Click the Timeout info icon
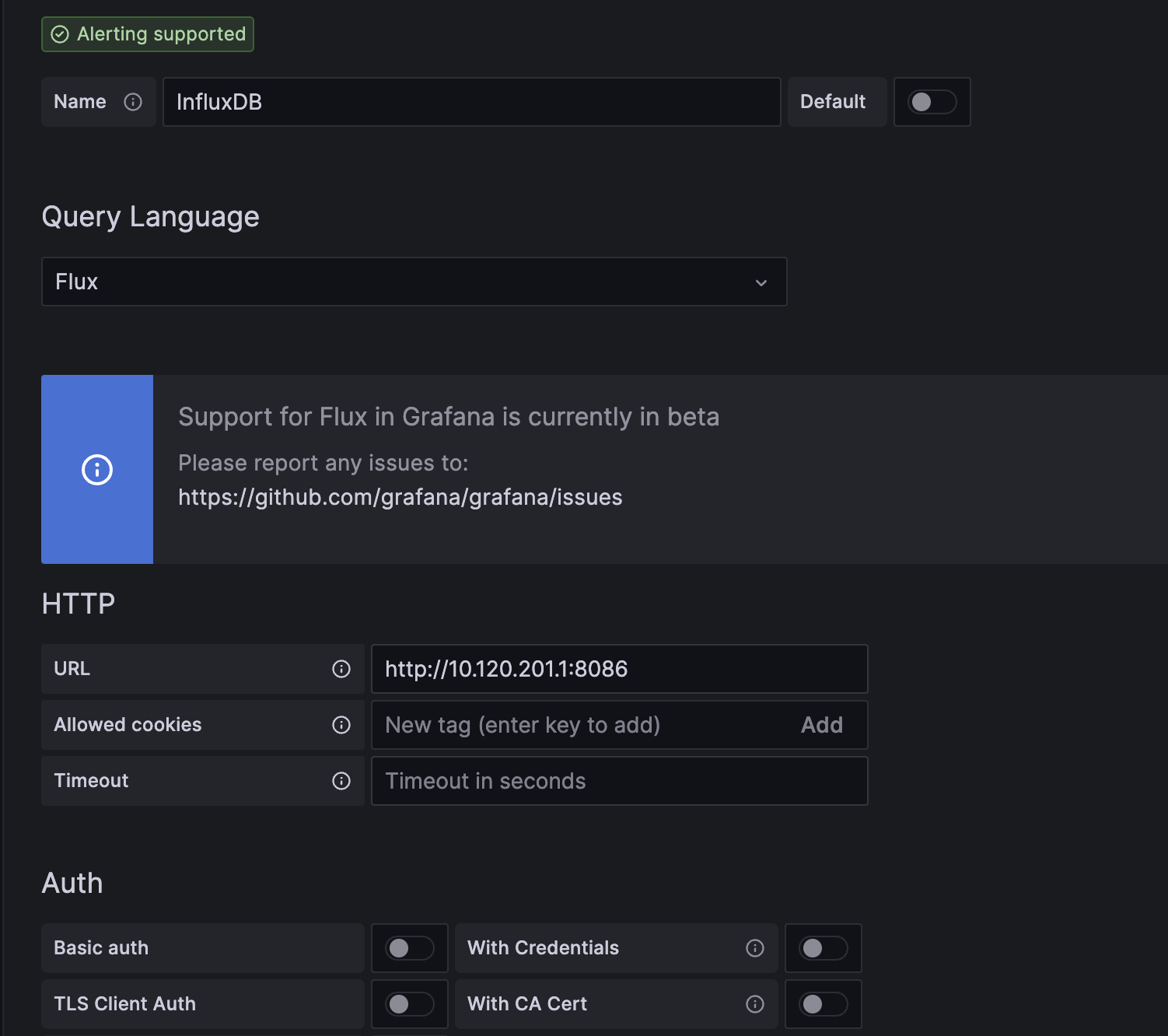The width and height of the screenshot is (1168, 1036). tap(341, 781)
